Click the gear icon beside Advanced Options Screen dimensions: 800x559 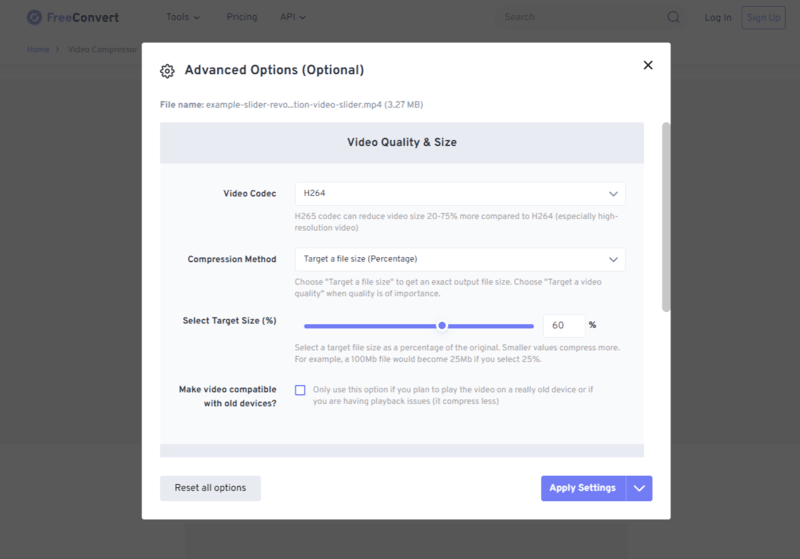(167, 71)
